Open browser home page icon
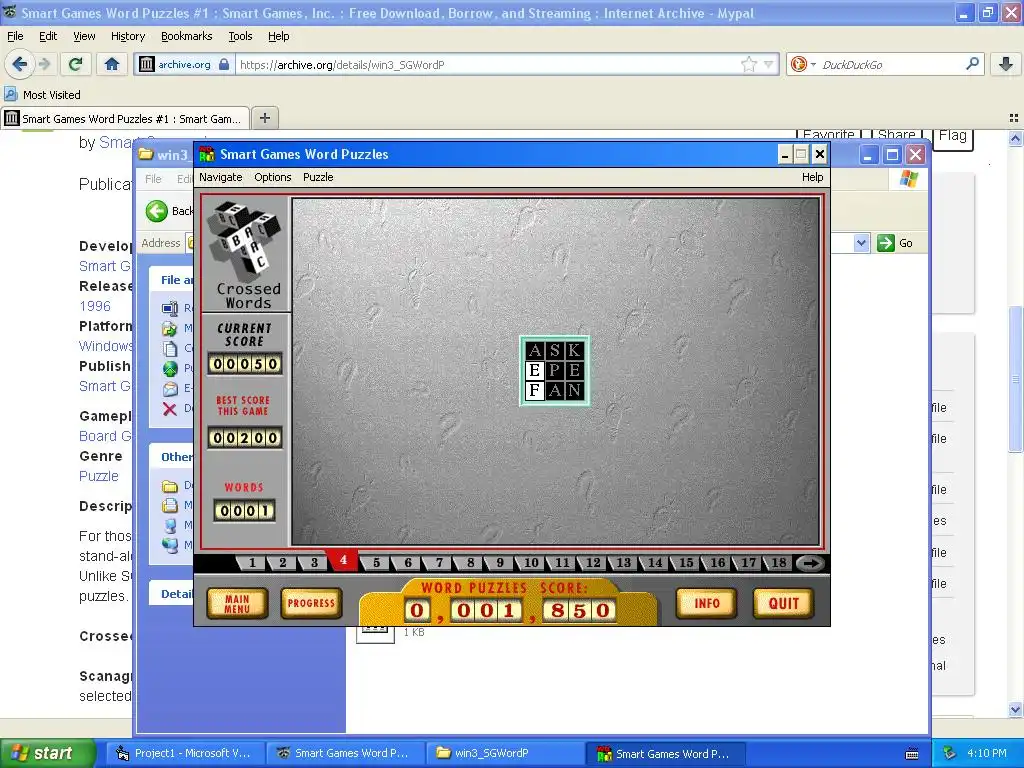The width and height of the screenshot is (1024, 768). 112,64
